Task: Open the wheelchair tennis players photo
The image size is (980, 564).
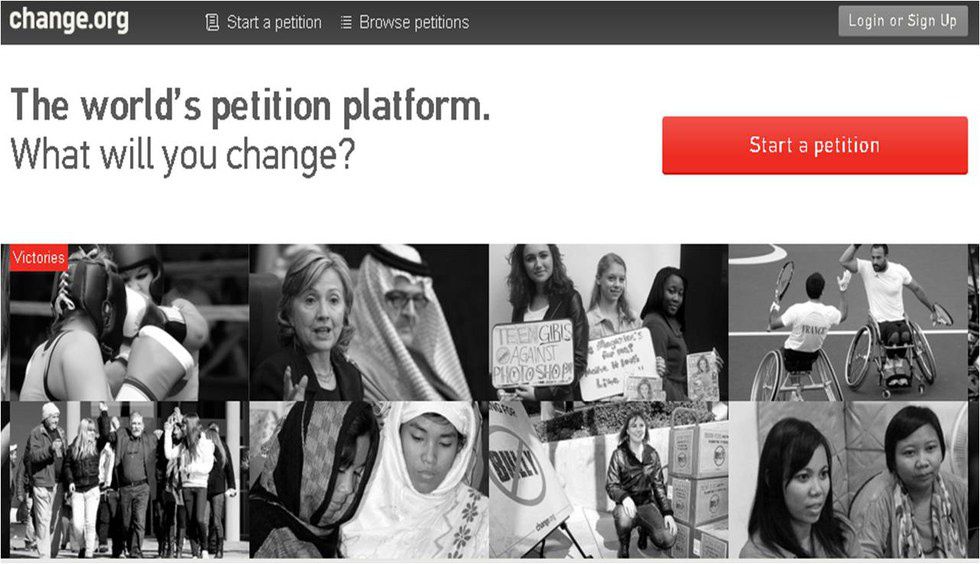Action: 848,323
